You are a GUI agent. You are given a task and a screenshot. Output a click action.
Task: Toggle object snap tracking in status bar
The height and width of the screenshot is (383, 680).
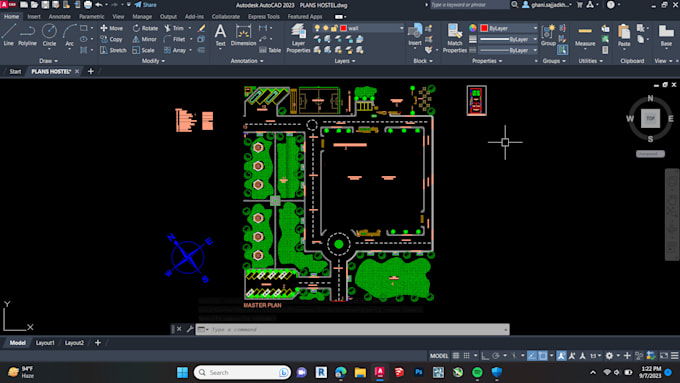[532, 356]
